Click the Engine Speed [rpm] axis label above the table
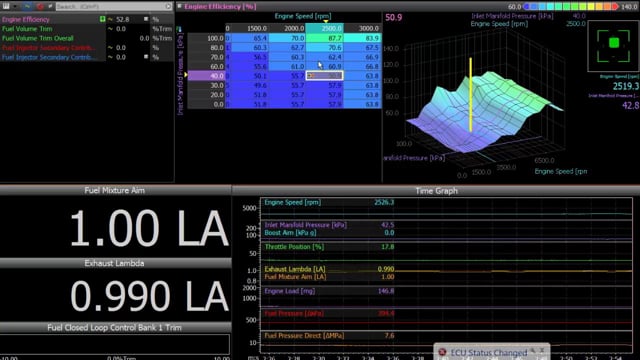640x360 pixels. point(302,16)
